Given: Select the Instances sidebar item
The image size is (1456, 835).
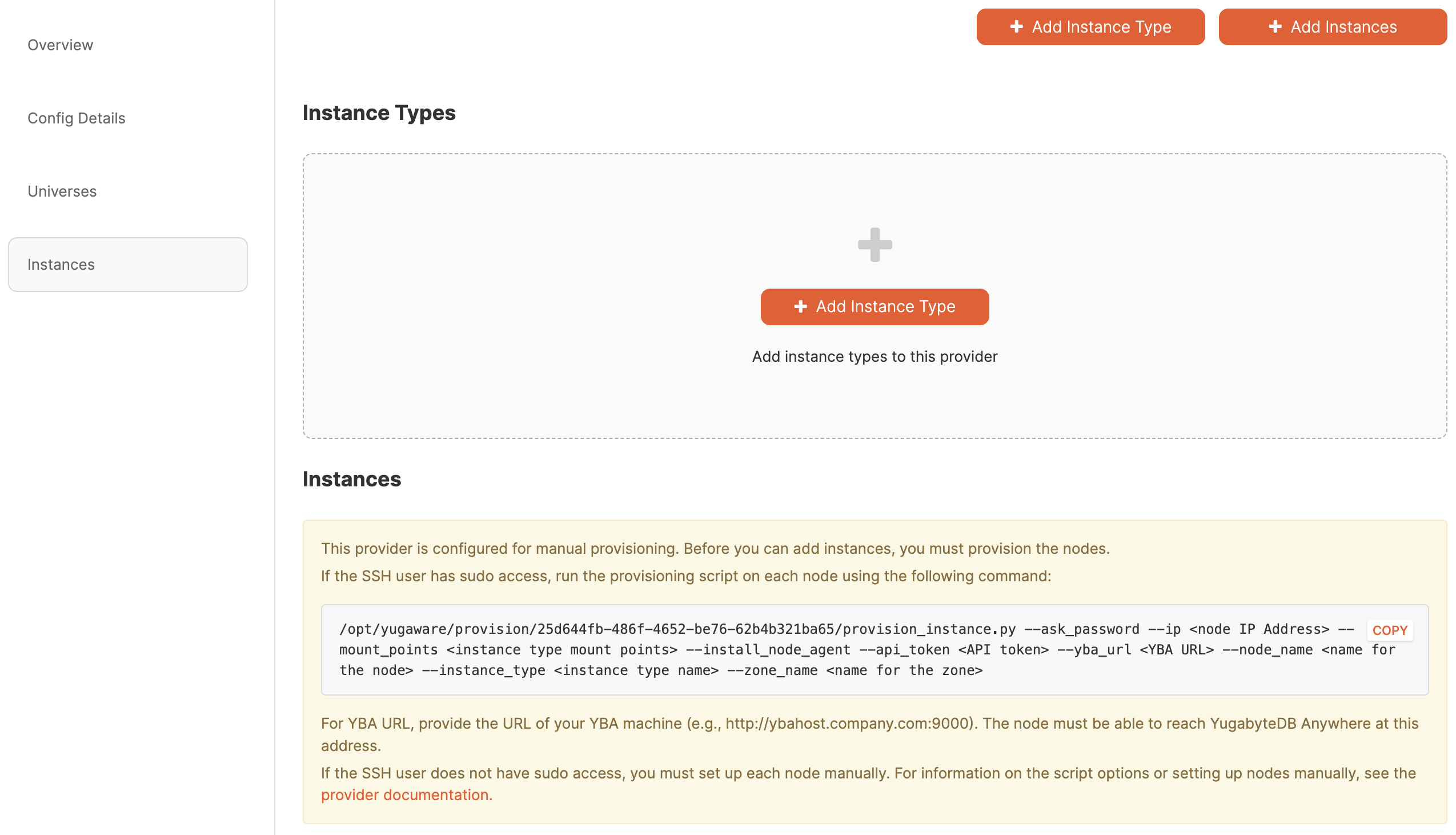Looking at the screenshot, I should pos(61,265).
